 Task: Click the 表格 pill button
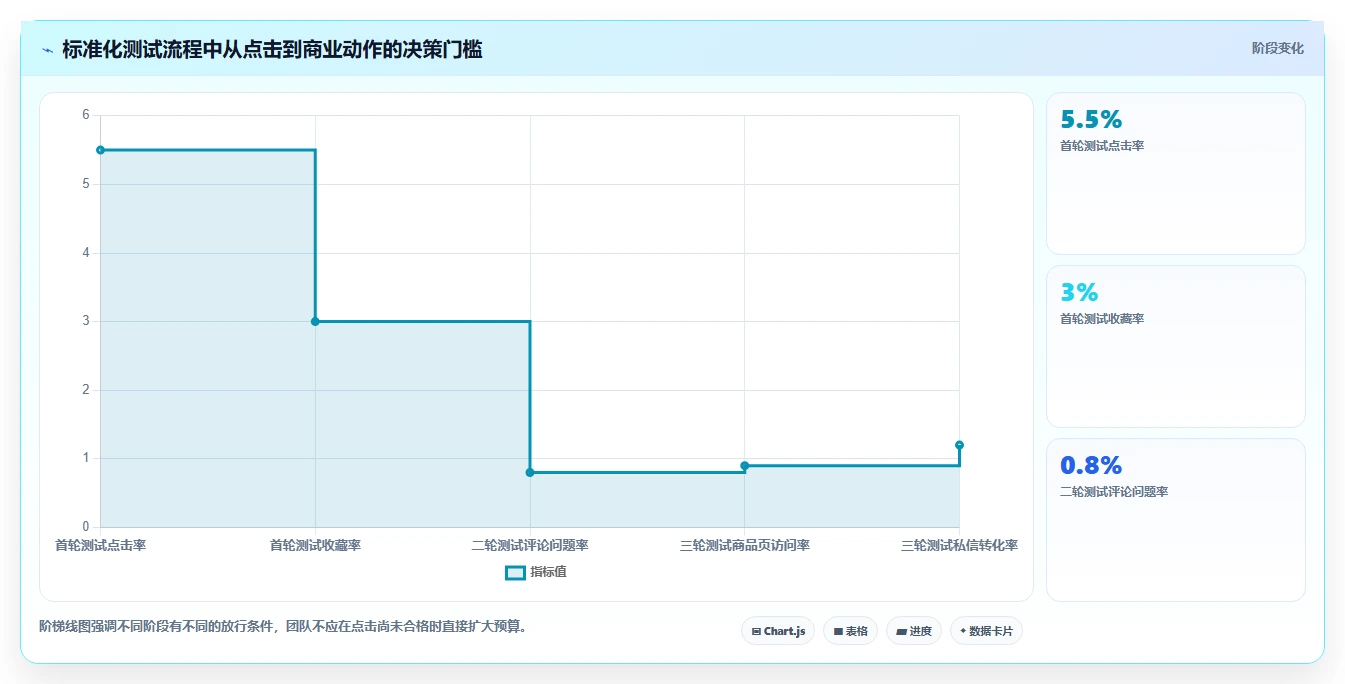click(x=850, y=631)
